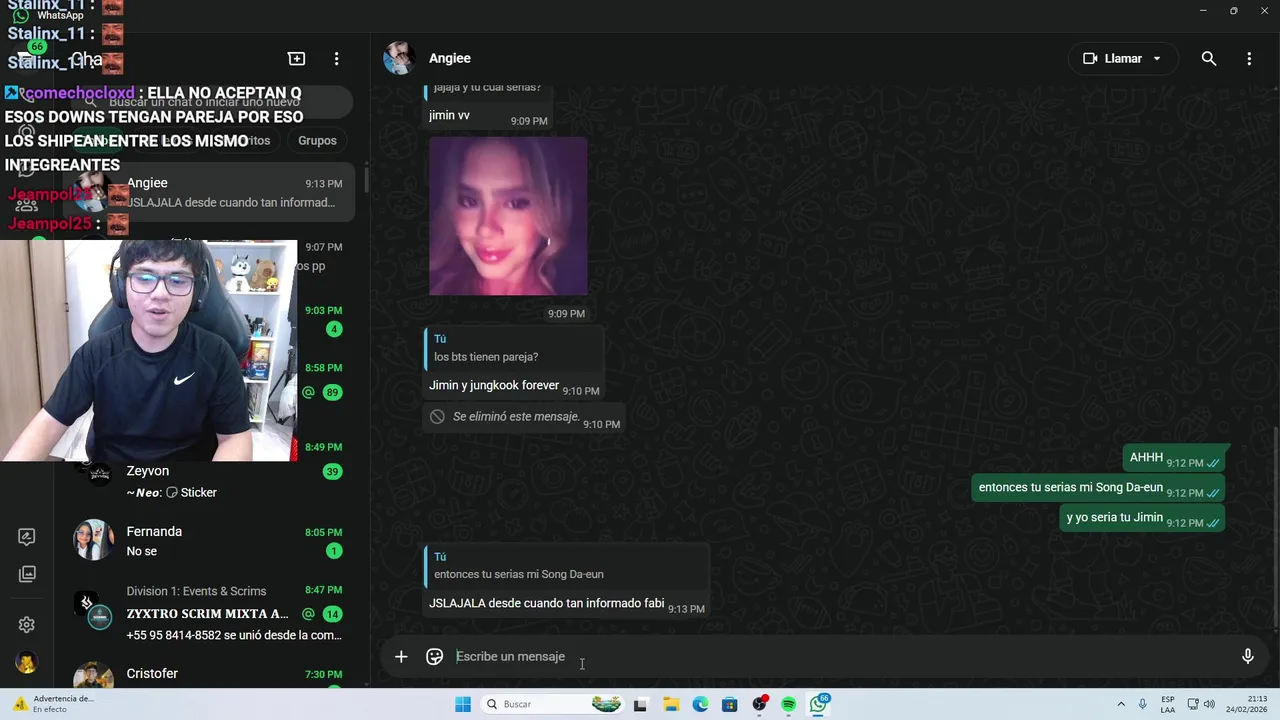Open the Windows Start menu
Screen dimensions: 1280x720
(463, 704)
